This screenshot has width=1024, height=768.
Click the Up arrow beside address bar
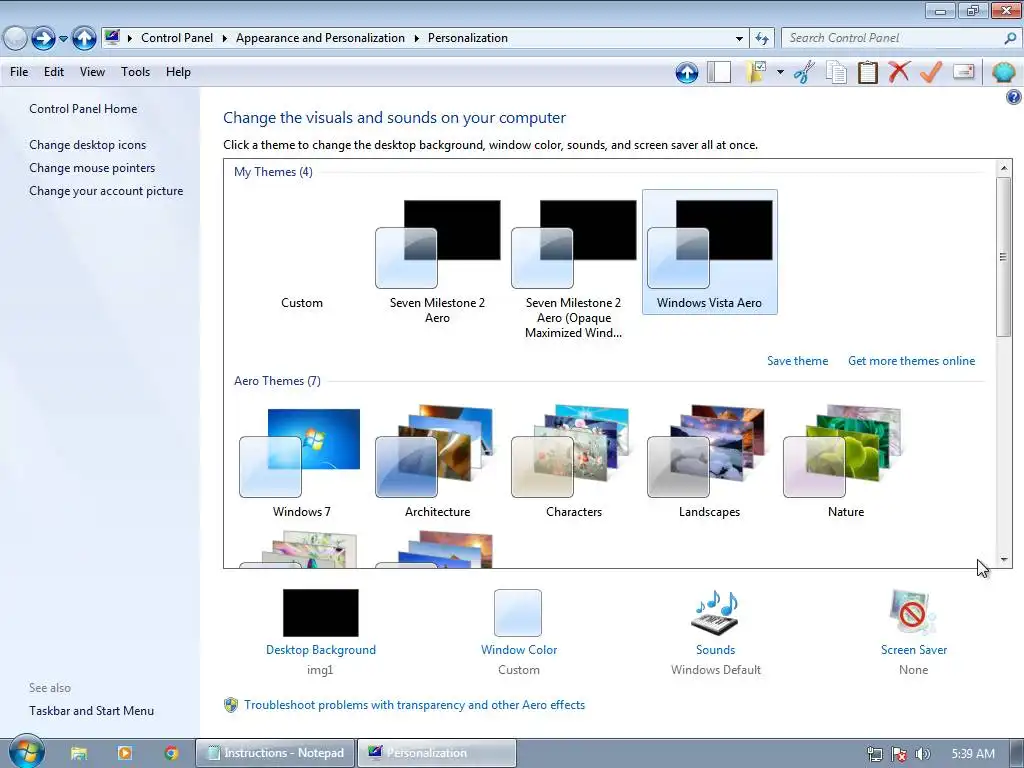click(84, 39)
